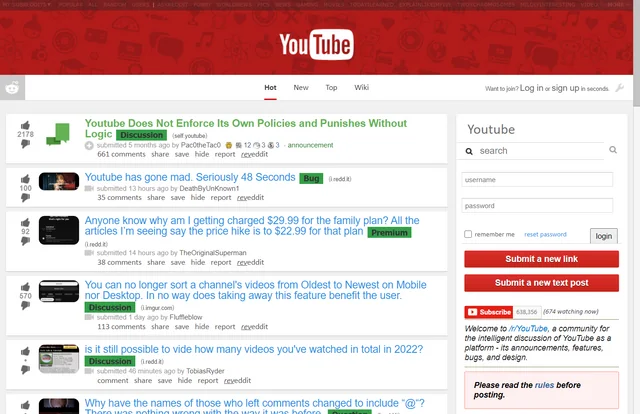
Task: View profile of Pac0theTac0
Action: point(200,145)
